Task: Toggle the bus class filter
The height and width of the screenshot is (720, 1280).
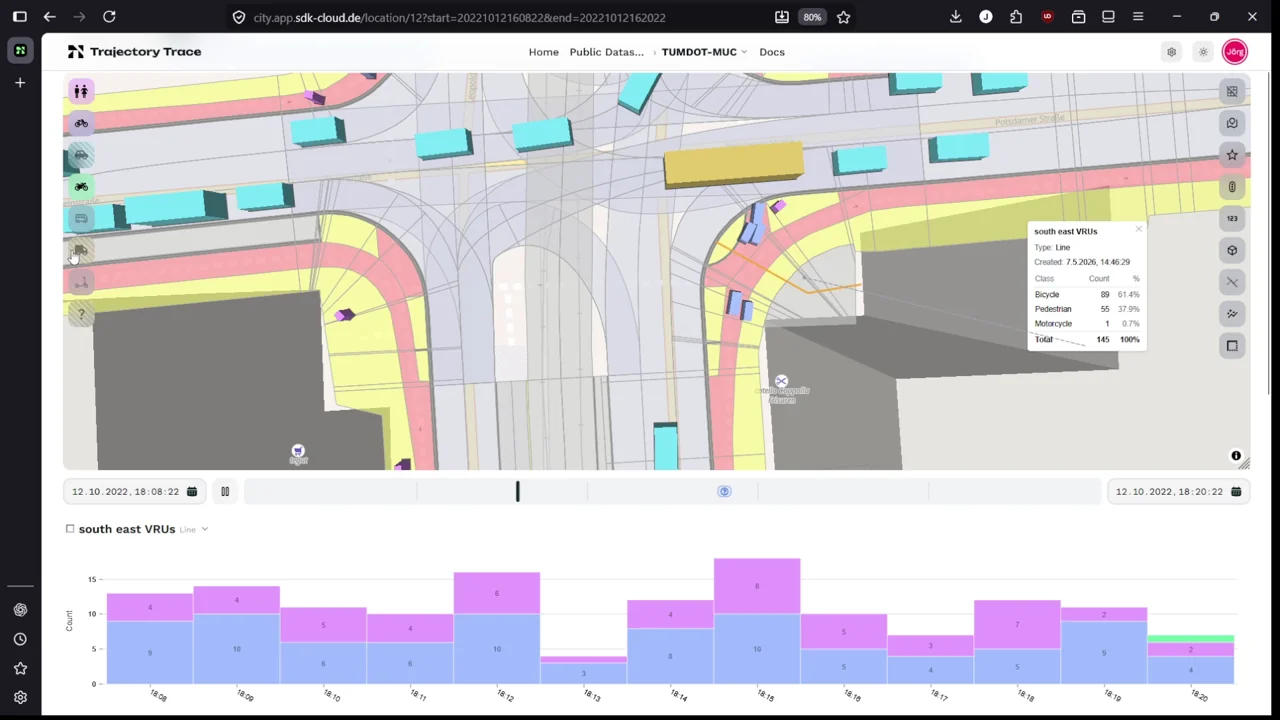Action: (x=81, y=219)
